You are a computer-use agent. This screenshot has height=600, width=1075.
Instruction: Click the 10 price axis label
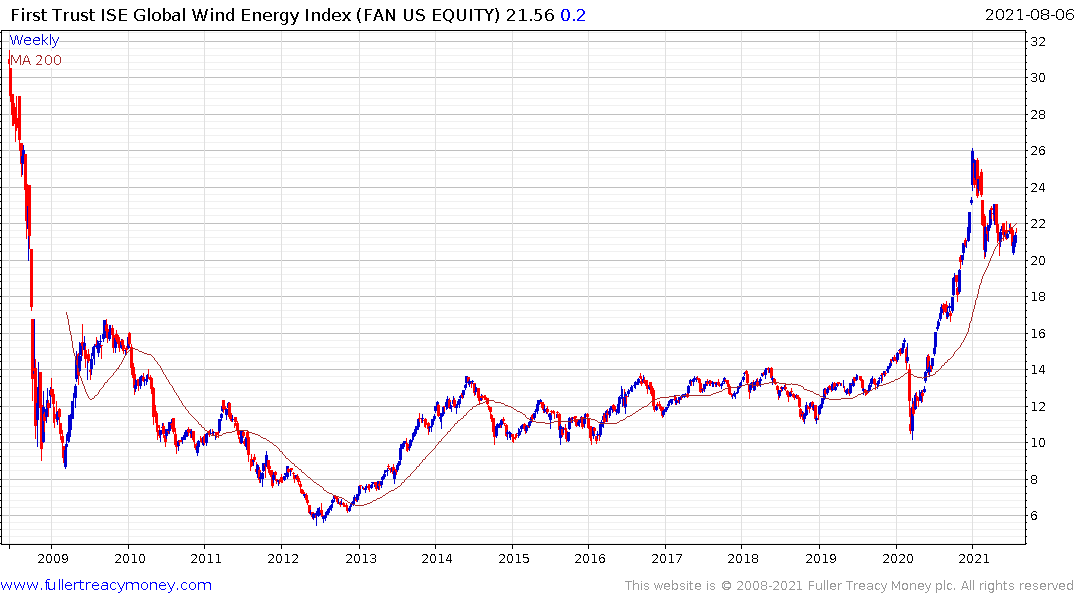1039,443
